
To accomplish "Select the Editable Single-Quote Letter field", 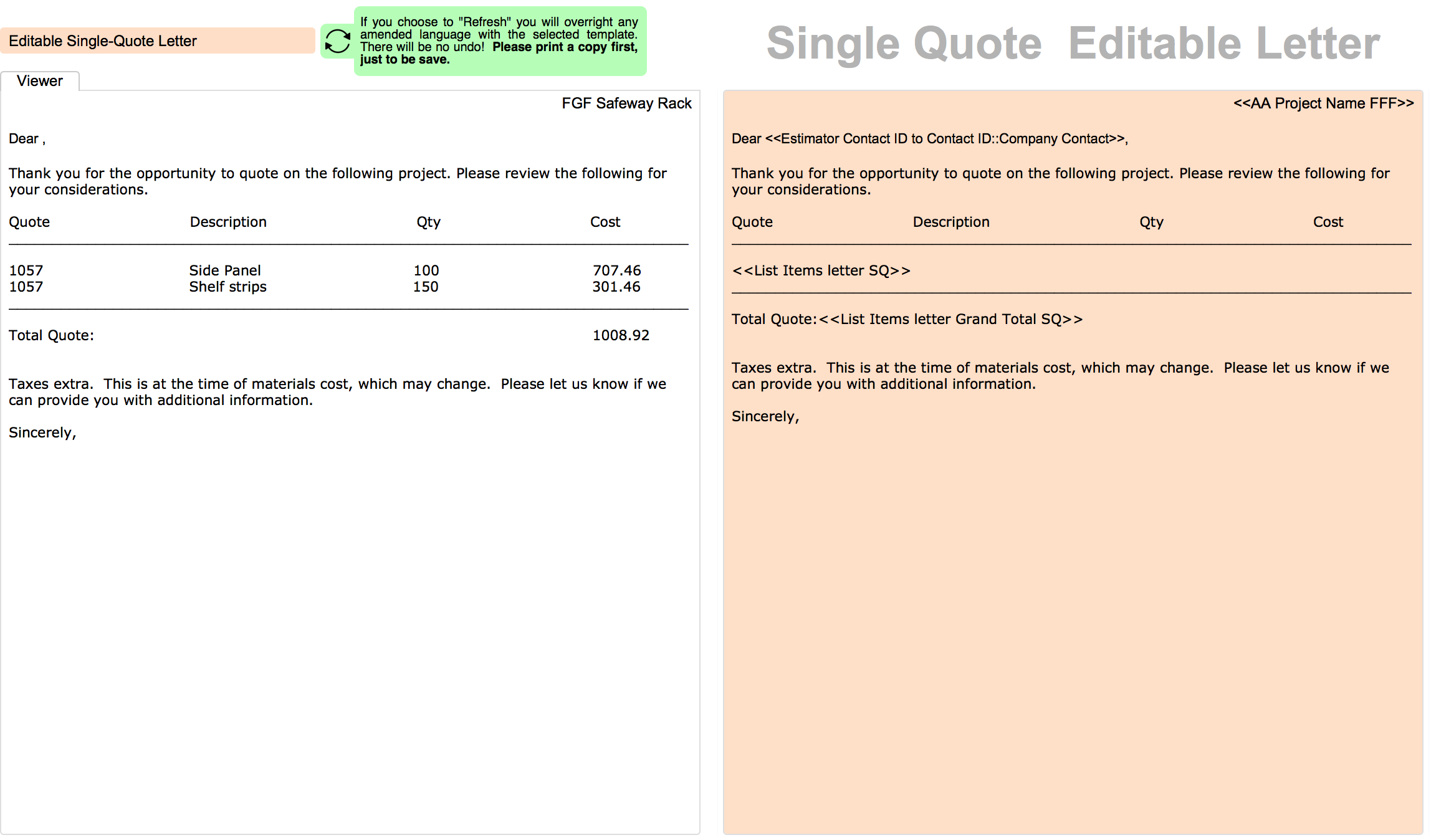I will [x=158, y=41].
